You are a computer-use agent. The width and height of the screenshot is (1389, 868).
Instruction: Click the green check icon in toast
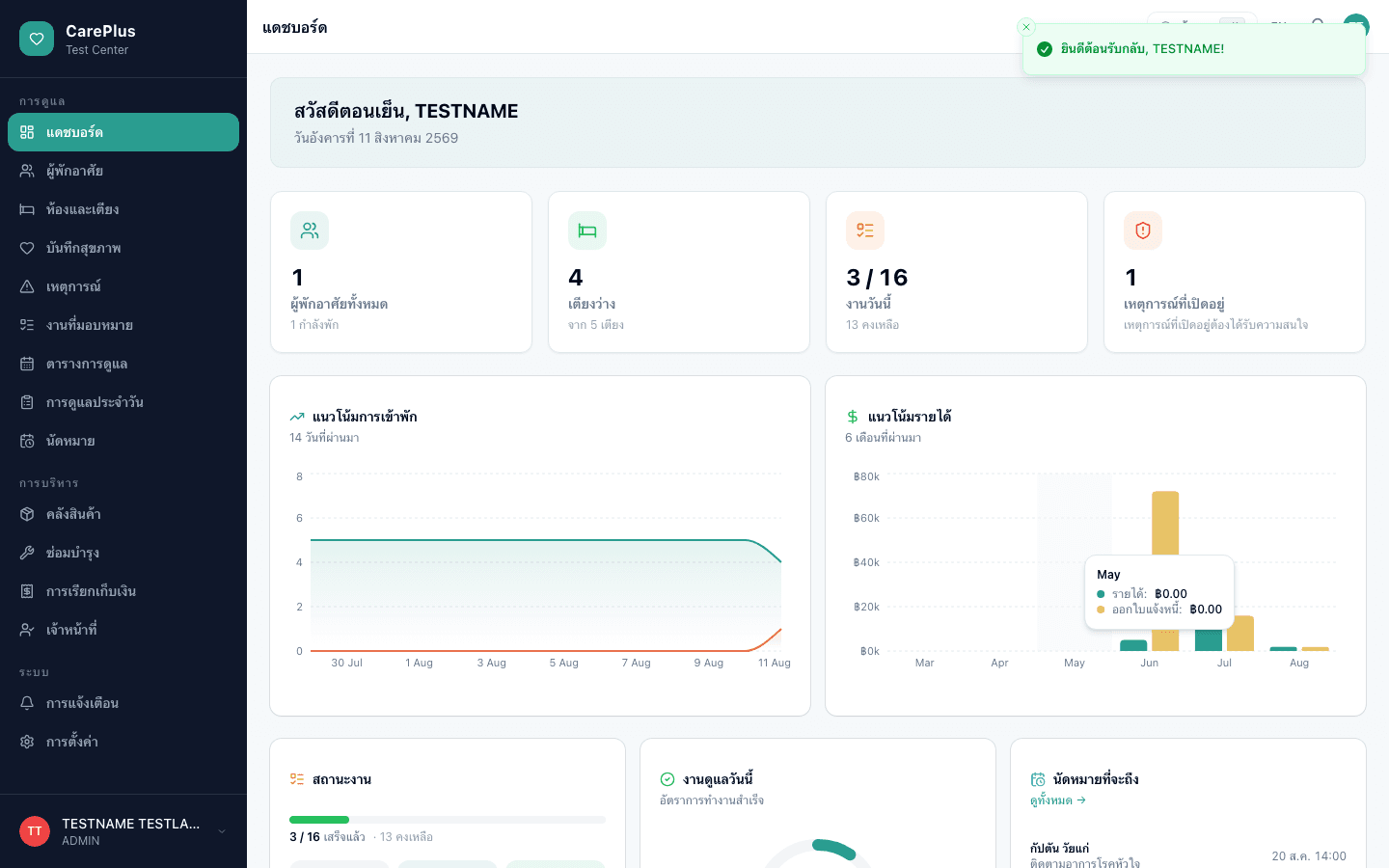point(1045,49)
